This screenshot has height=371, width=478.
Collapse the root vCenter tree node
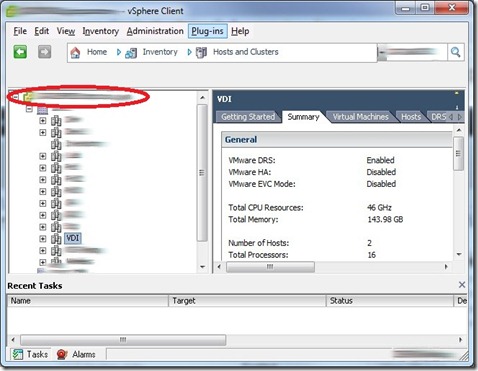[16, 97]
